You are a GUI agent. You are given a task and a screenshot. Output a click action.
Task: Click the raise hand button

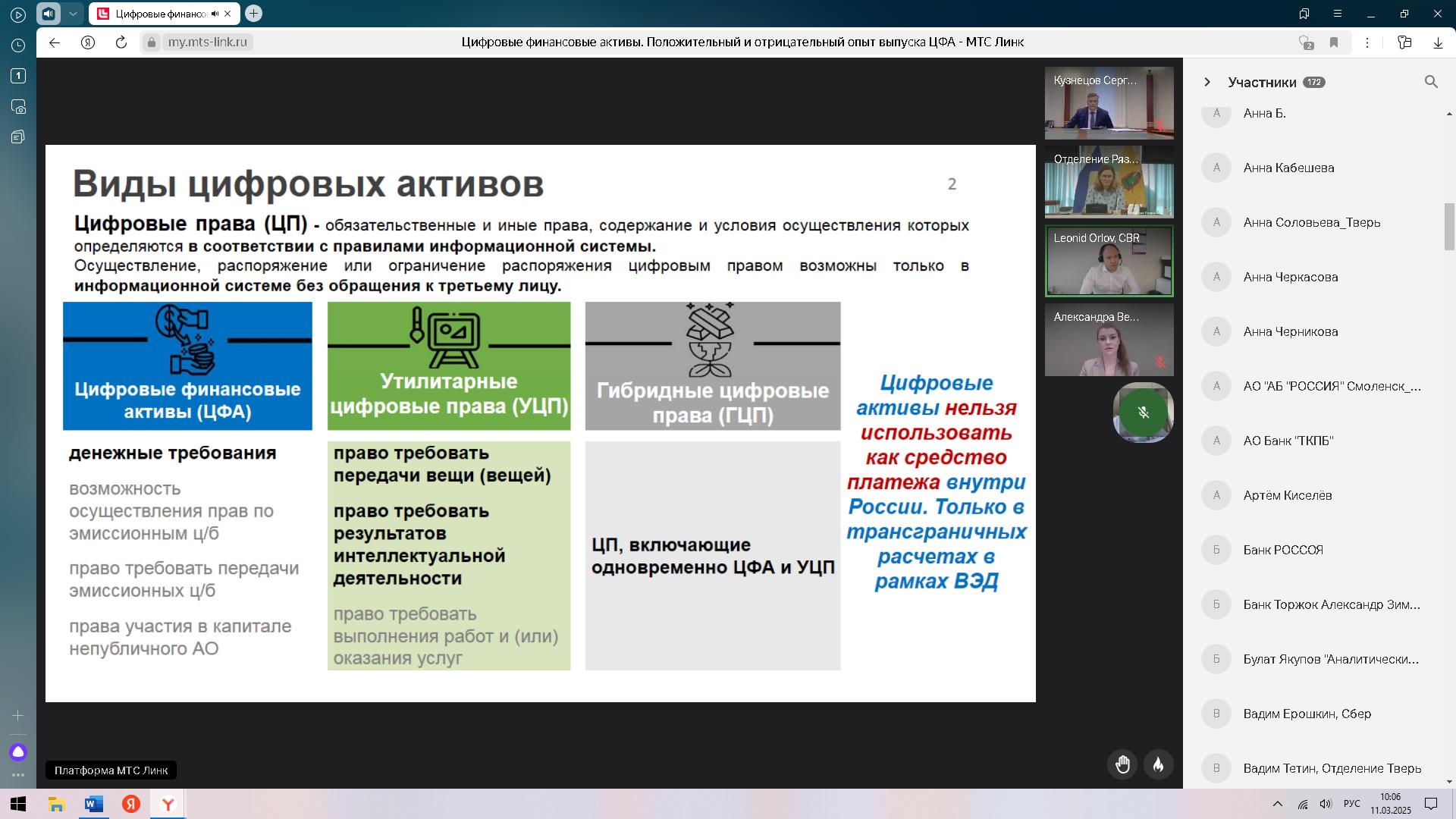1122,764
